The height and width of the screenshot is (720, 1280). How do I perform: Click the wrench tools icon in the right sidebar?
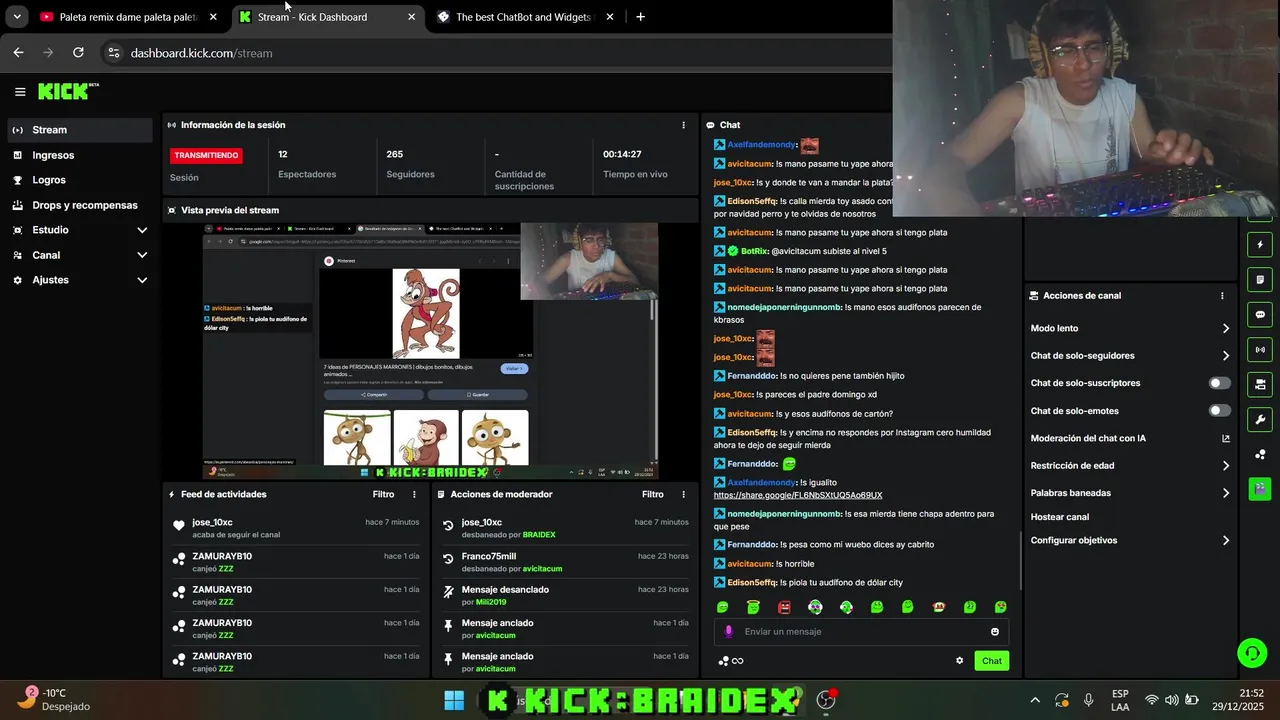1260,419
